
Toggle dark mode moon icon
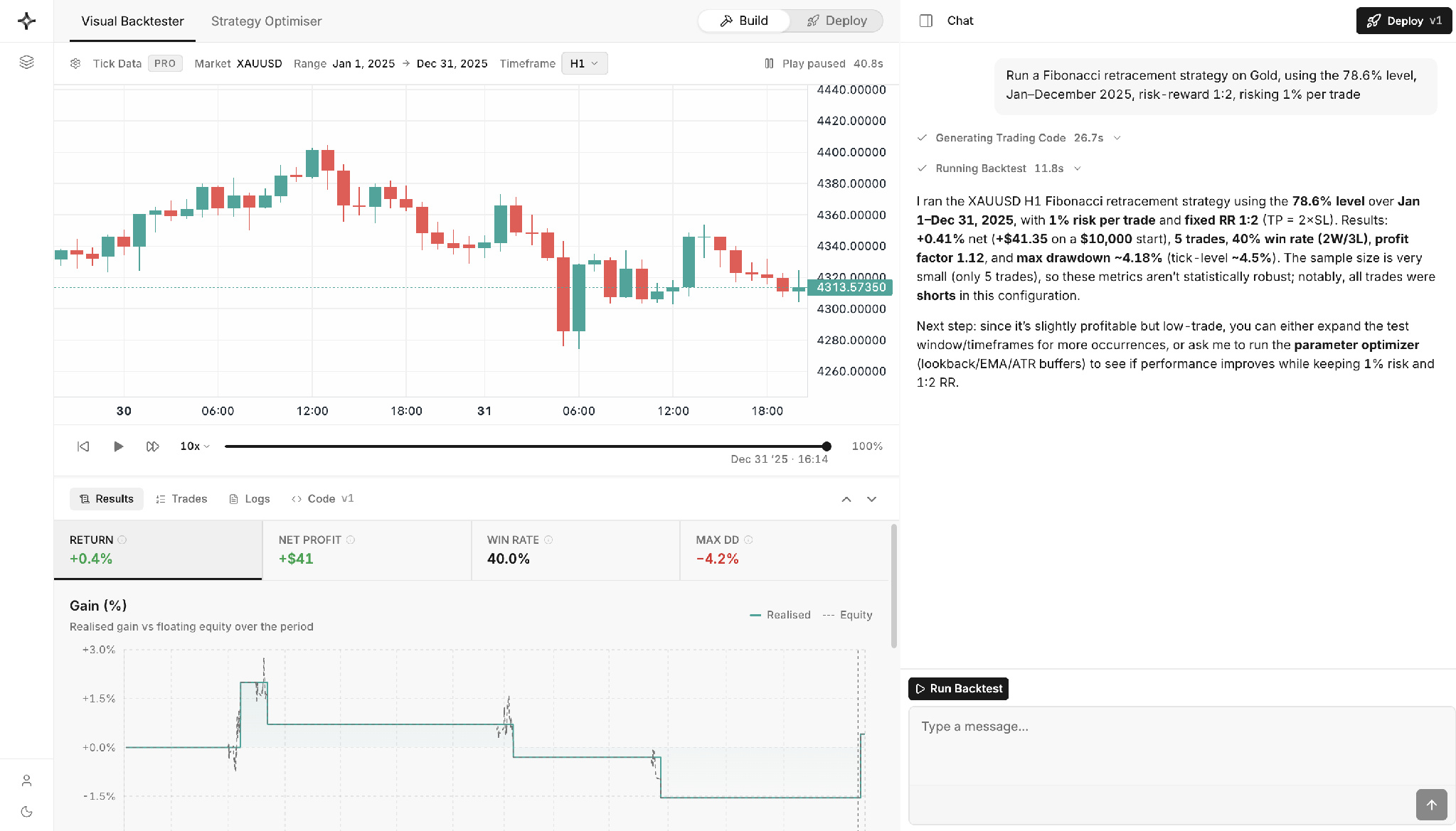pos(26,812)
